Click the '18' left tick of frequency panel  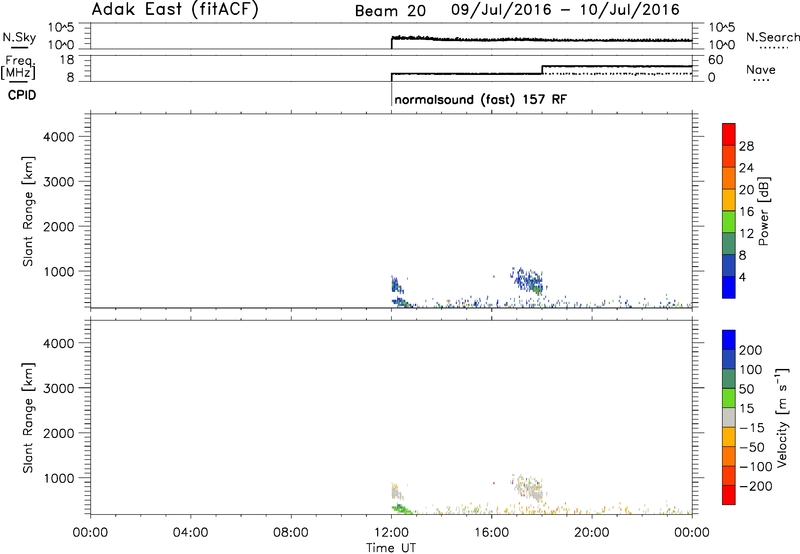pos(67,60)
